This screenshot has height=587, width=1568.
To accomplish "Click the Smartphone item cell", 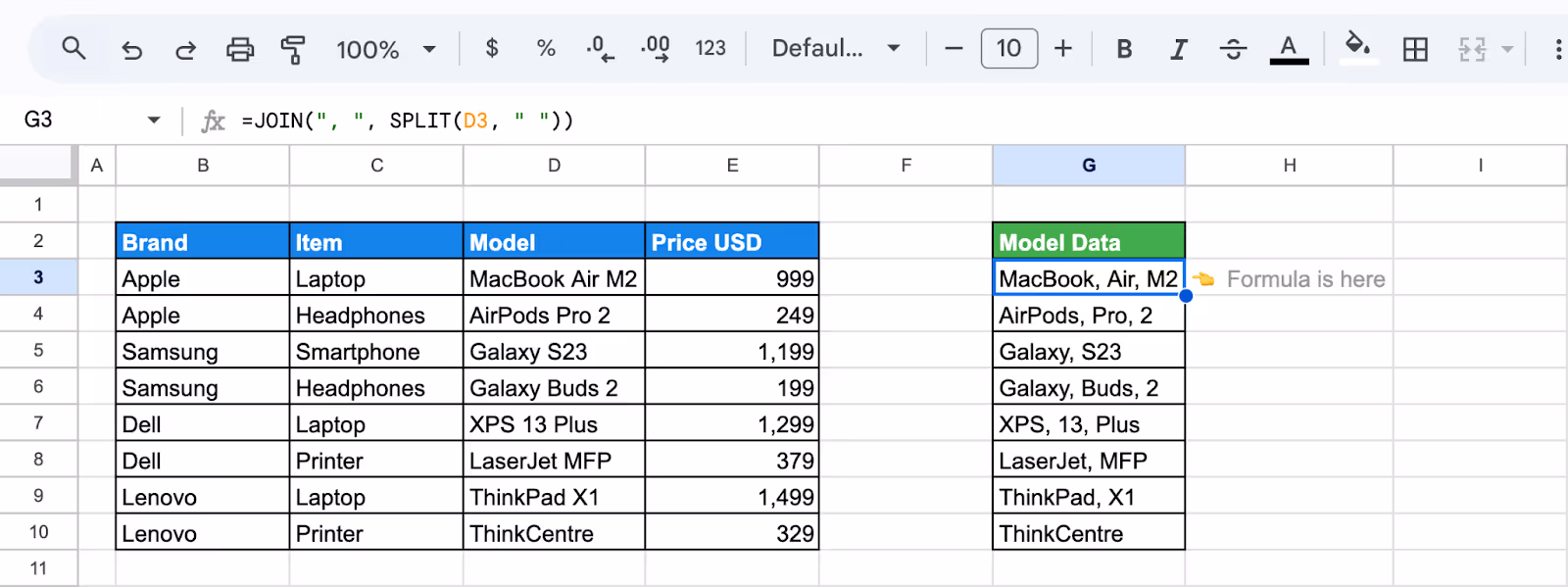I will [x=376, y=351].
